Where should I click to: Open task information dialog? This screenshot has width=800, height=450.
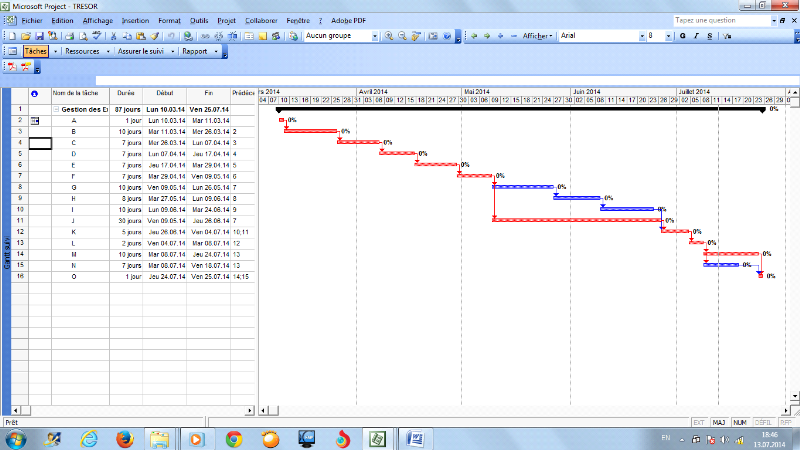(x=249, y=36)
